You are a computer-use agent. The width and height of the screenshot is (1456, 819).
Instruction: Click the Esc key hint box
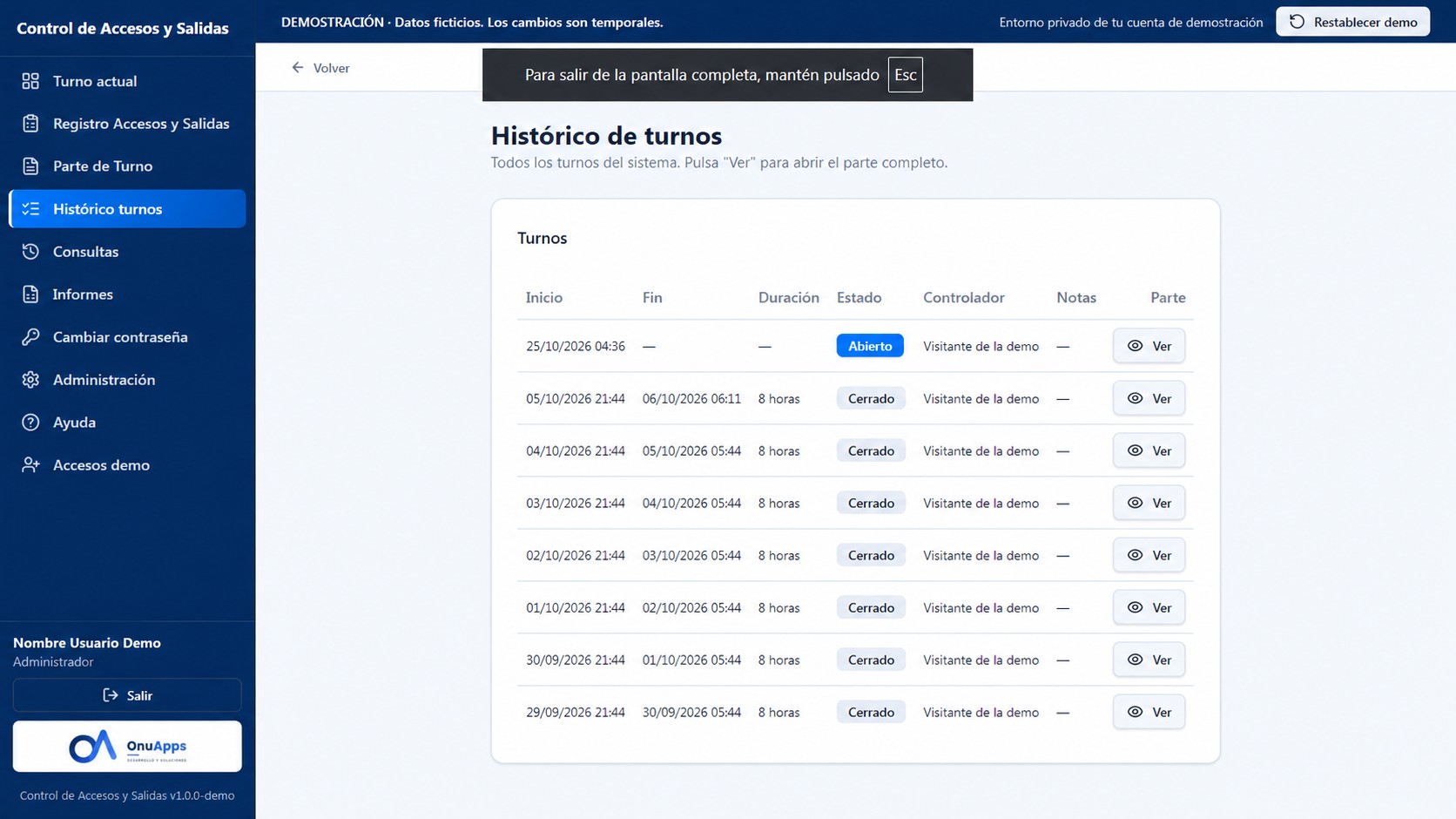pyautogui.click(x=906, y=75)
